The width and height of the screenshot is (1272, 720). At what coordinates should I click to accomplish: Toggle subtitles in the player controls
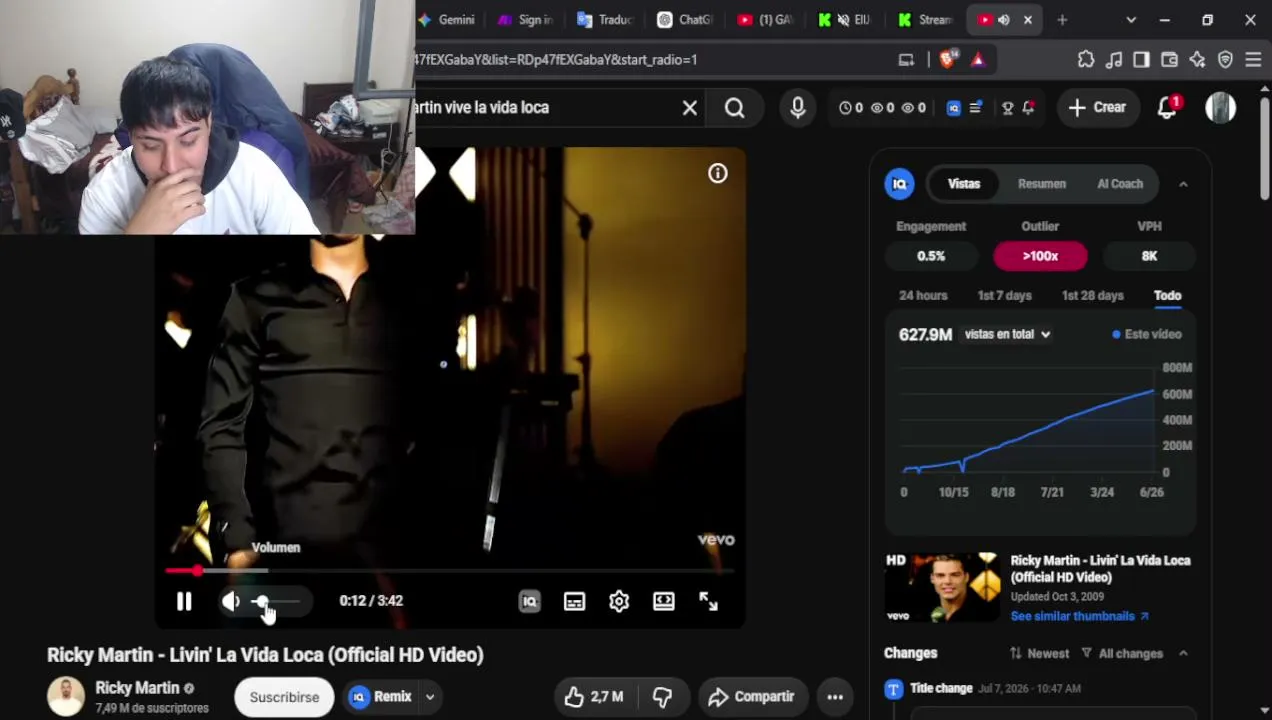point(574,601)
